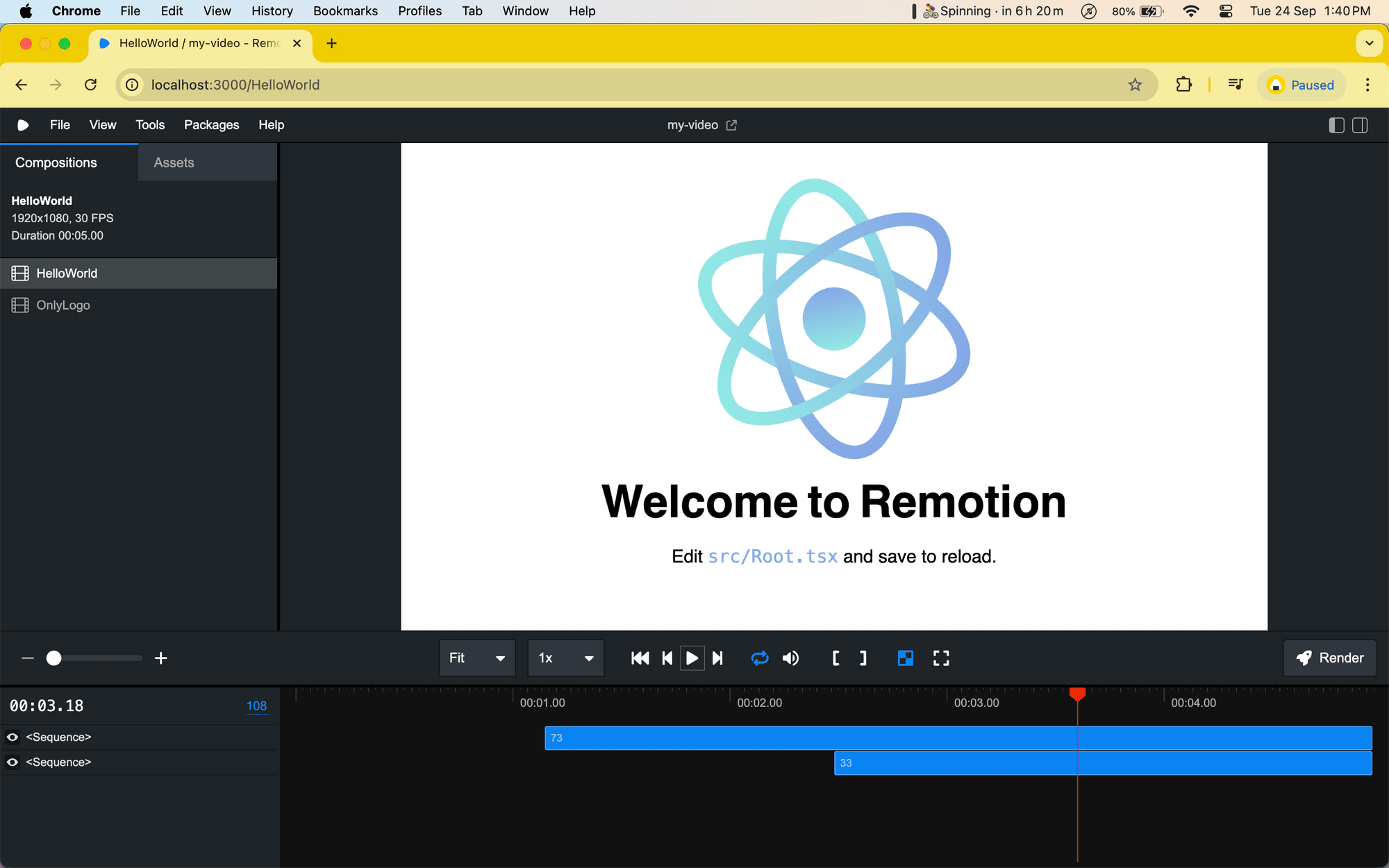Toggle the right sidebar panel icon
Screen dimensions: 1389x868
(1360, 125)
